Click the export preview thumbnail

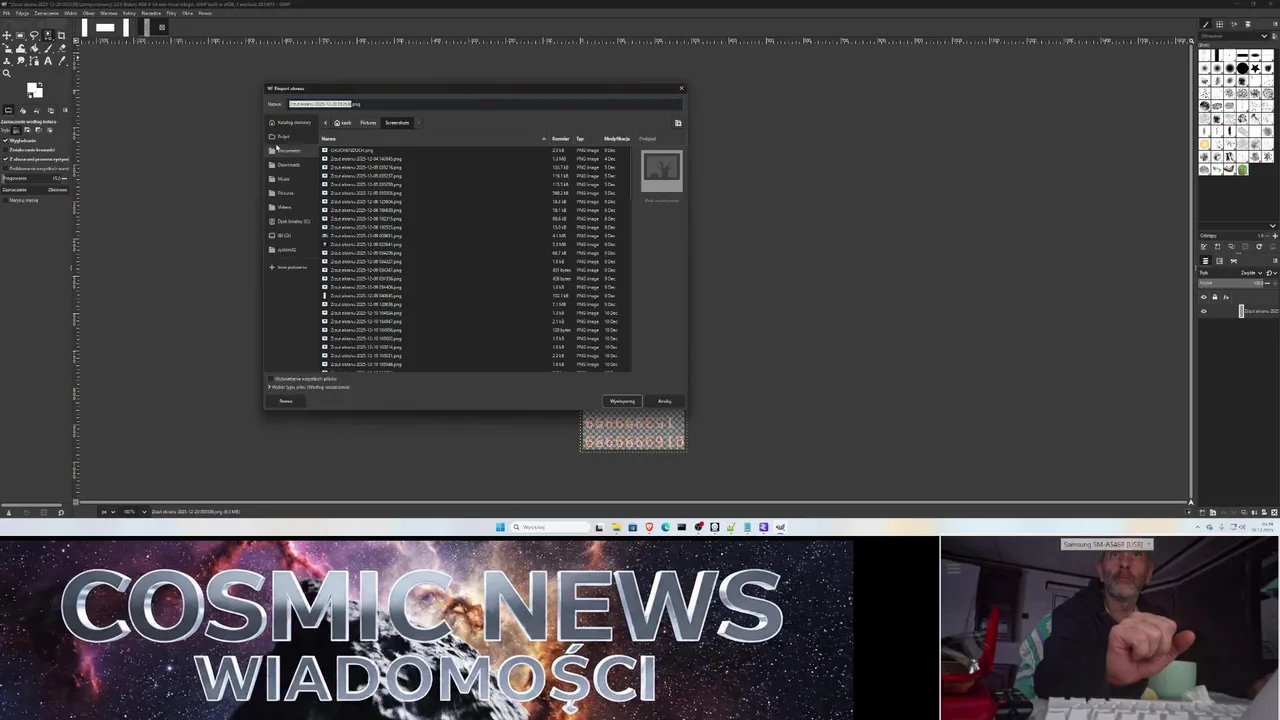pyautogui.click(x=662, y=170)
